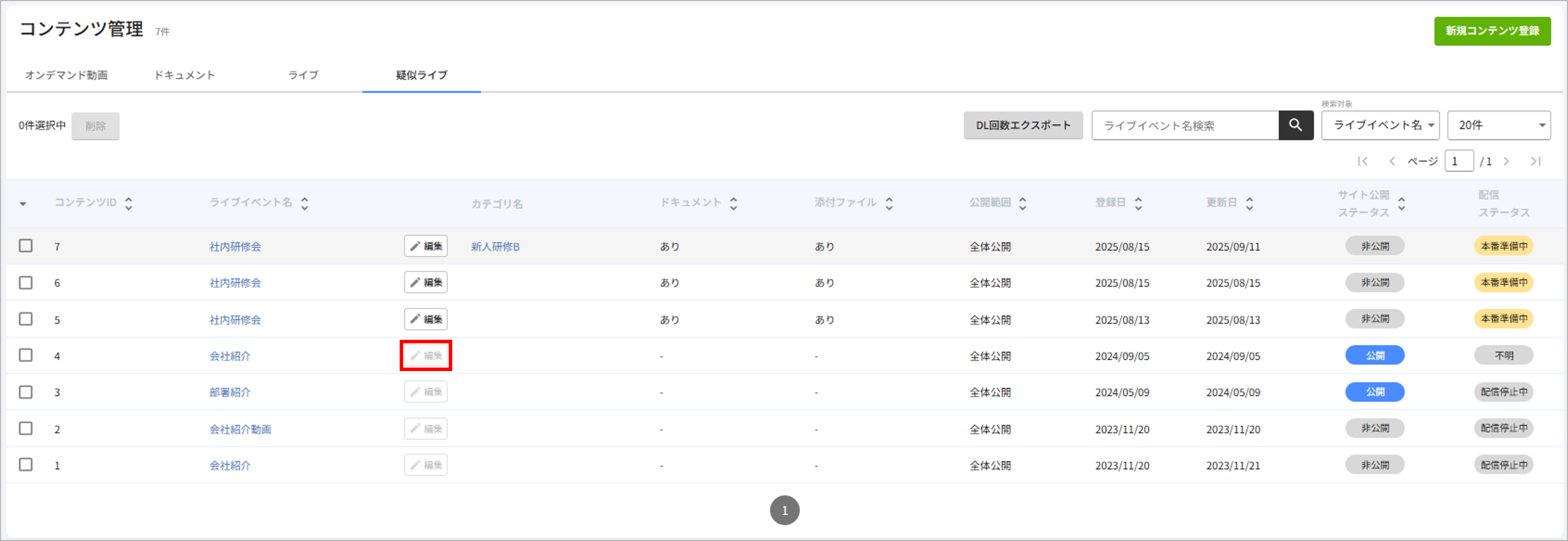1568x541 pixels.
Task: Click the 2025/09/11 updated date cell
Action: point(1233,247)
